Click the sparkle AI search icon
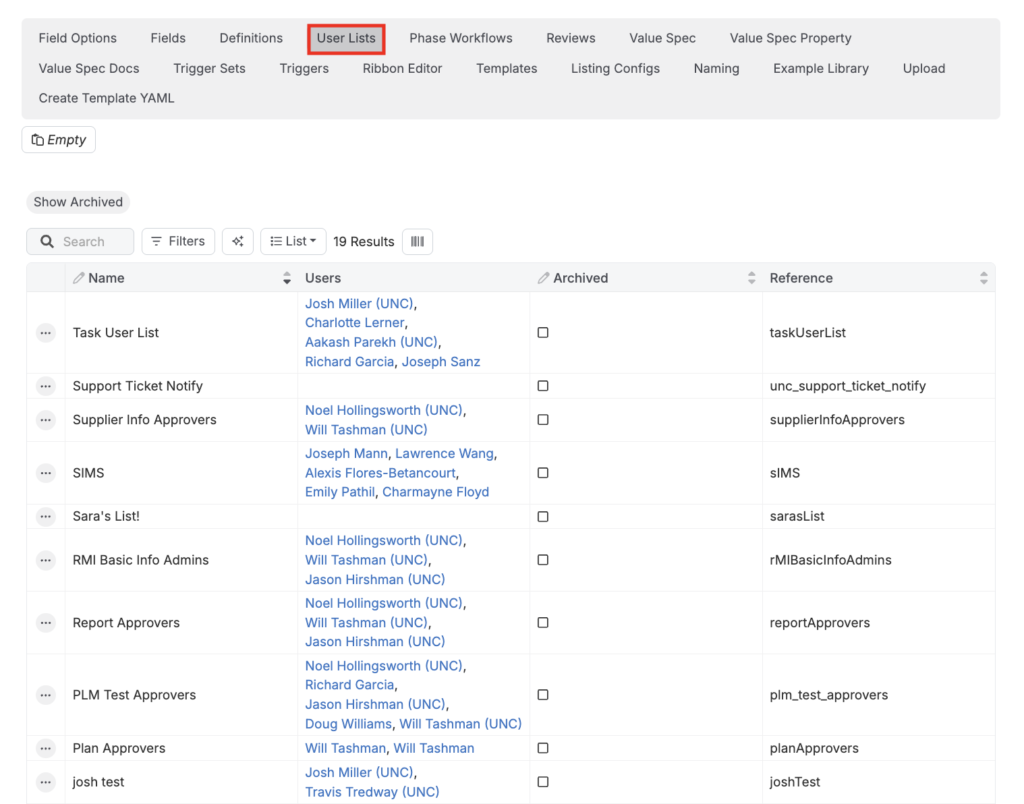 pyautogui.click(x=238, y=242)
